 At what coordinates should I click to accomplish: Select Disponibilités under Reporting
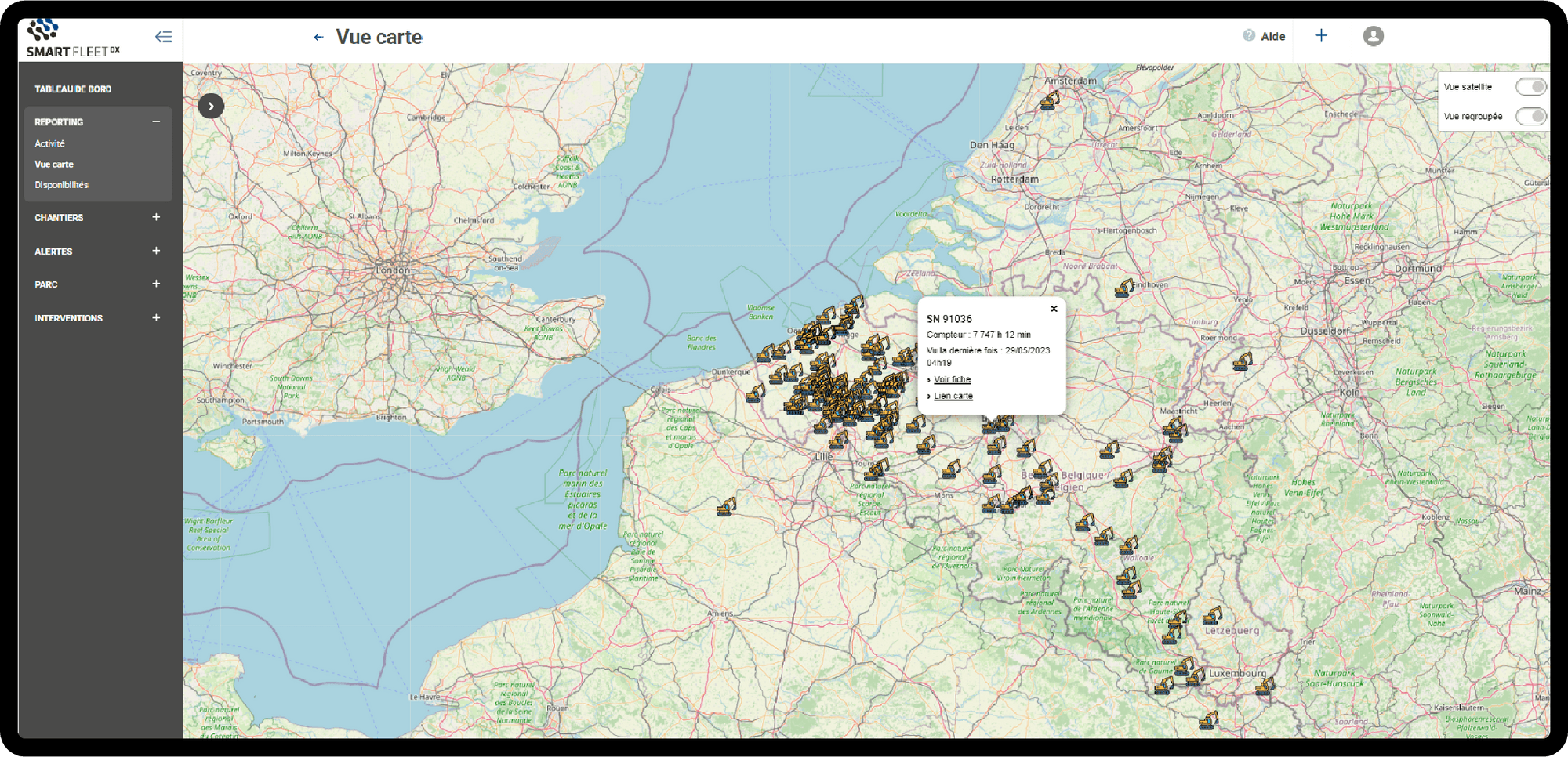tap(60, 185)
